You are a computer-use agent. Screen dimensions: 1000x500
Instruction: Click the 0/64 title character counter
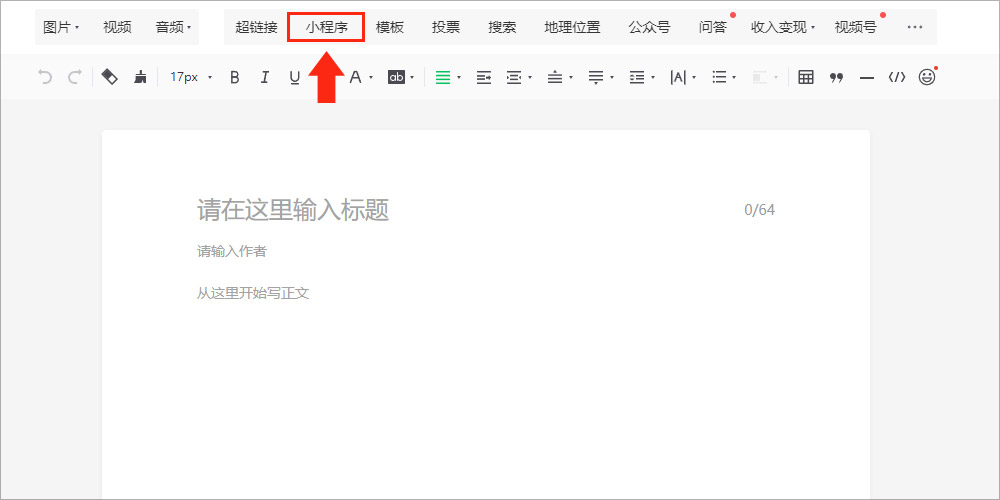tap(760, 210)
